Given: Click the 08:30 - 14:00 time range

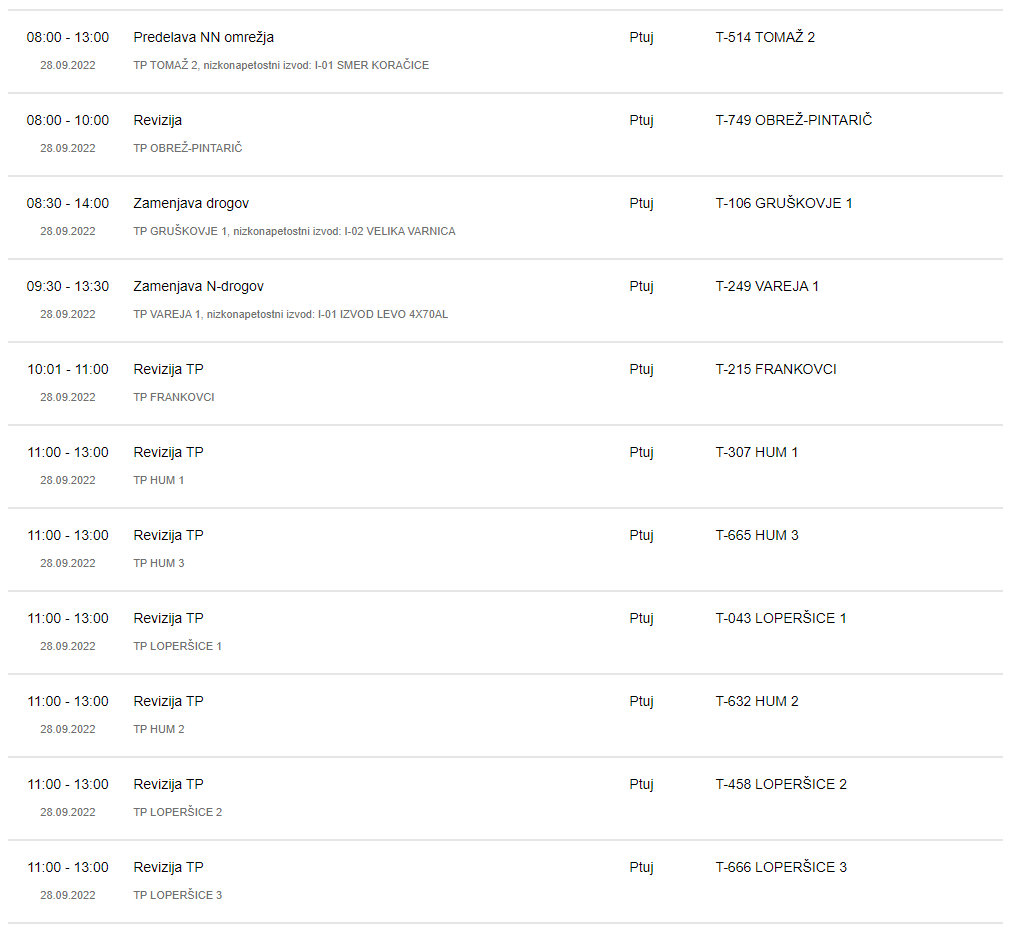Looking at the screenshot, I should click(68, 203).
